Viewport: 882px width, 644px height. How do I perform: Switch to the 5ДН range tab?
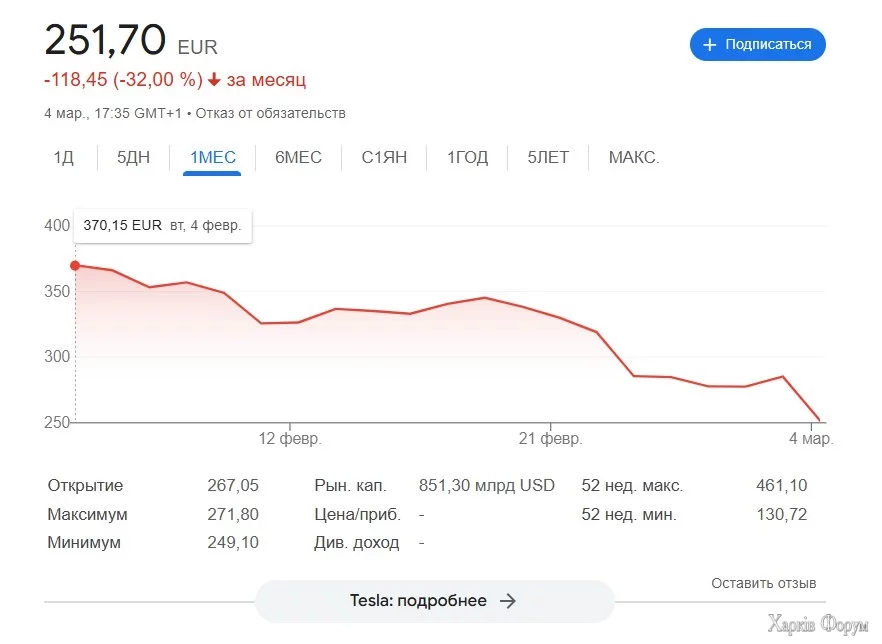(133, 158)
